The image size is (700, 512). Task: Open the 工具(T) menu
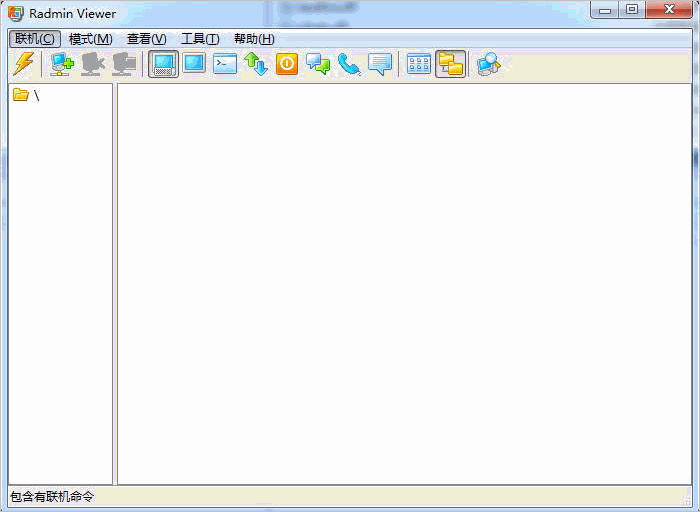click(x=200, y=39)
